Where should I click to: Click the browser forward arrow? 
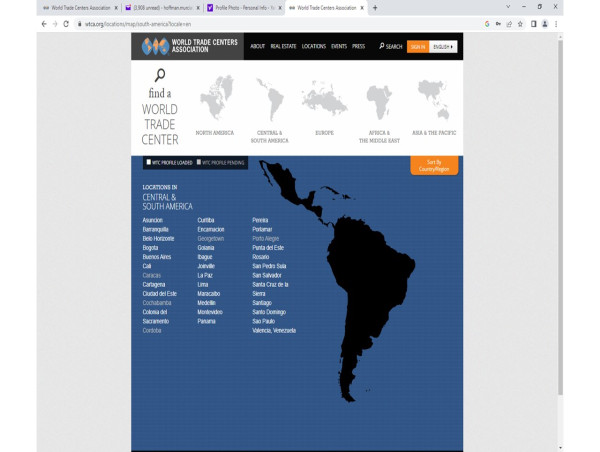pos(55,24)
